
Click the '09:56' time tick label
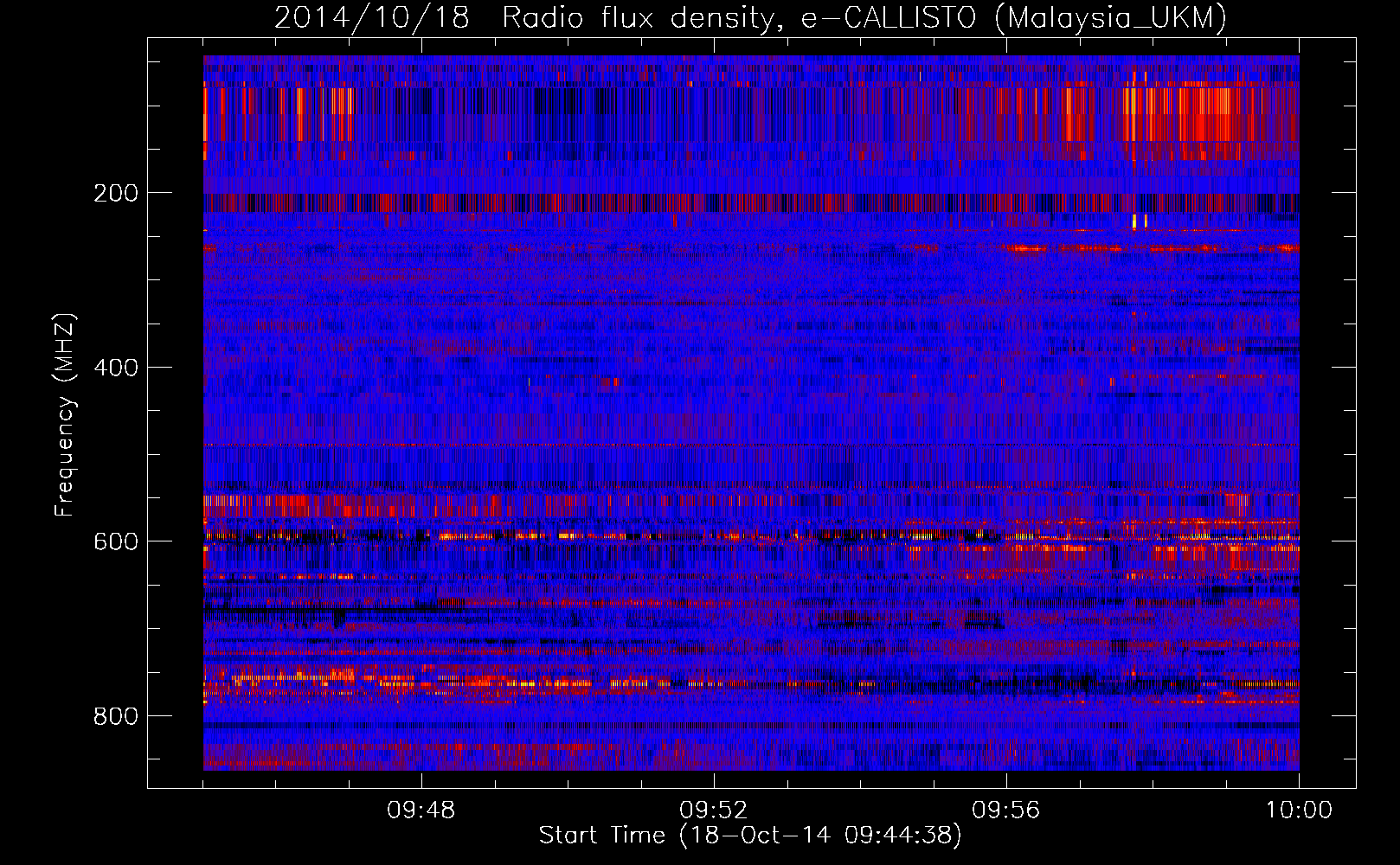pyautogui.click(x=1006, y=811)
